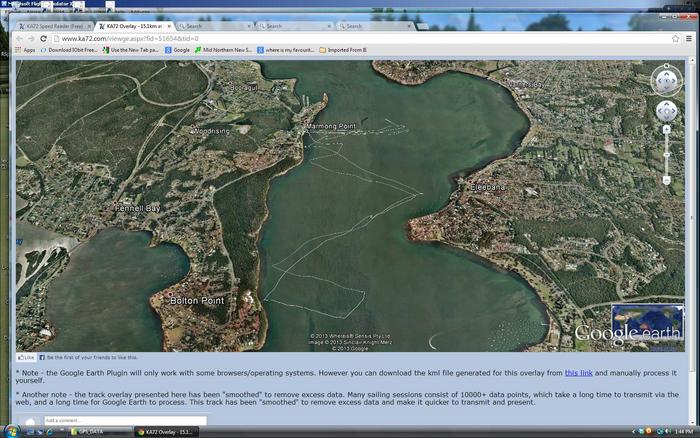Click the volume icon in system tray
Screen dimensions: 700x438
click(x=668, y=432)
